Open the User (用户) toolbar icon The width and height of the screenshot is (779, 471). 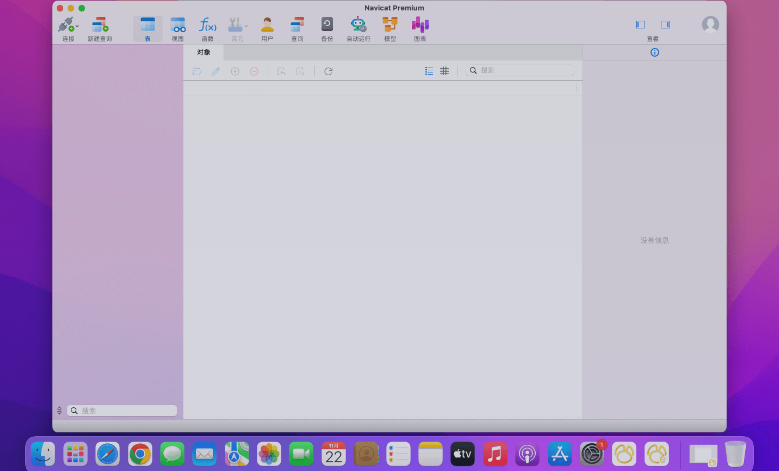tap(267, 29)
